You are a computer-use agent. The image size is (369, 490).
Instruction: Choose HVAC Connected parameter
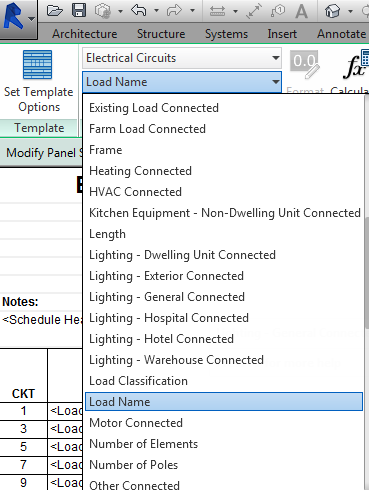[x=224, y=192]
